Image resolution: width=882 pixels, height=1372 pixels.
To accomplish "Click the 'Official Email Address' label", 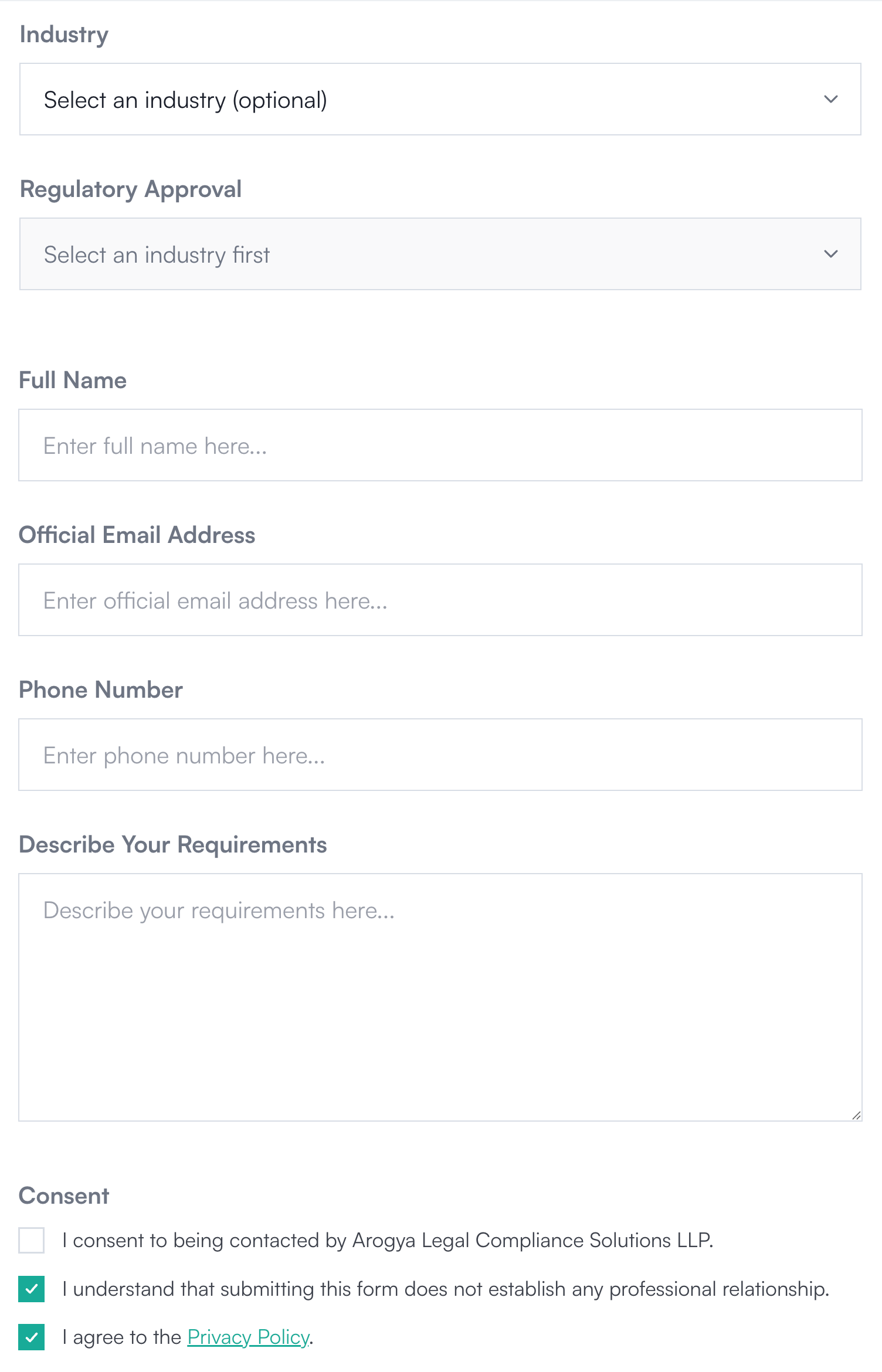I will (x=137, y=535).
